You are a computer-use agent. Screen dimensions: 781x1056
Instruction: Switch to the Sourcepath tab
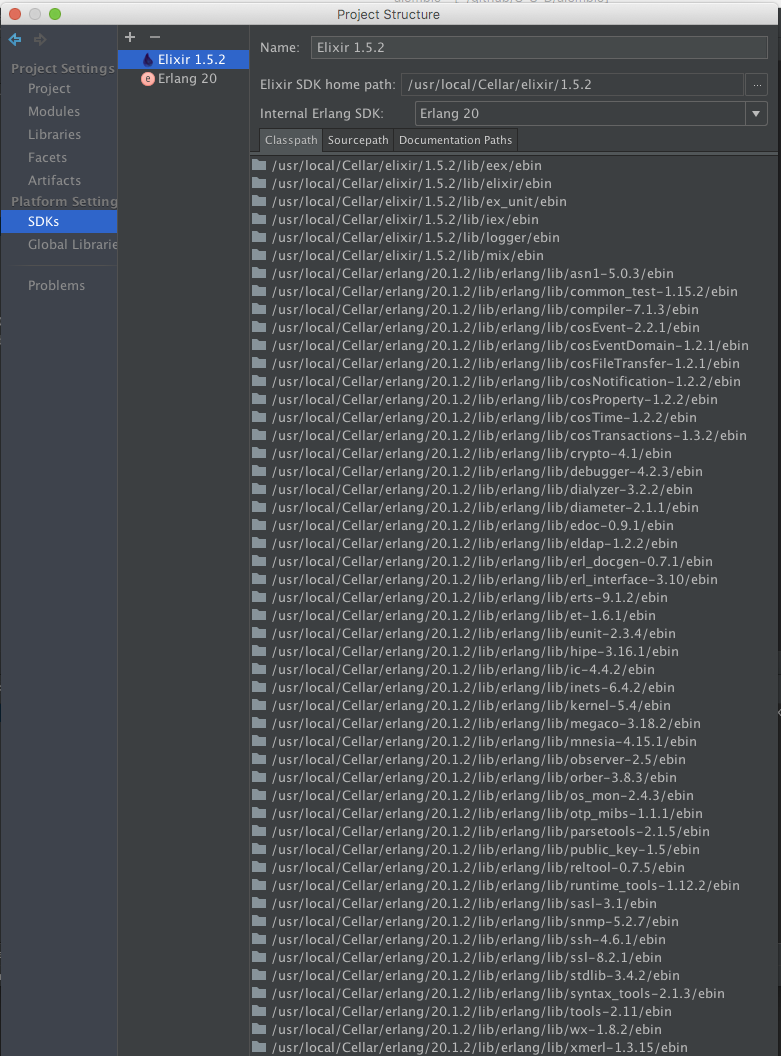tap(358, 140)
